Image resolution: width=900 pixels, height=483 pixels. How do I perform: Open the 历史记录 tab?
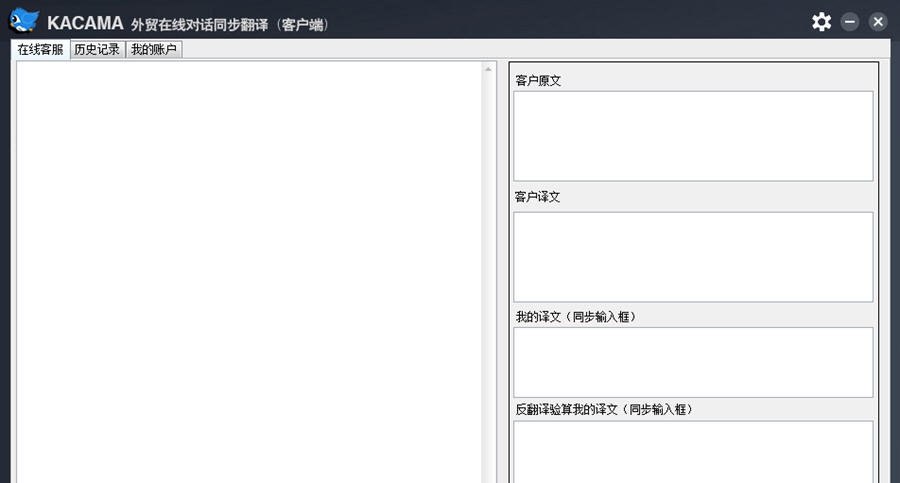pyautogui.click(x=97, y=49)
